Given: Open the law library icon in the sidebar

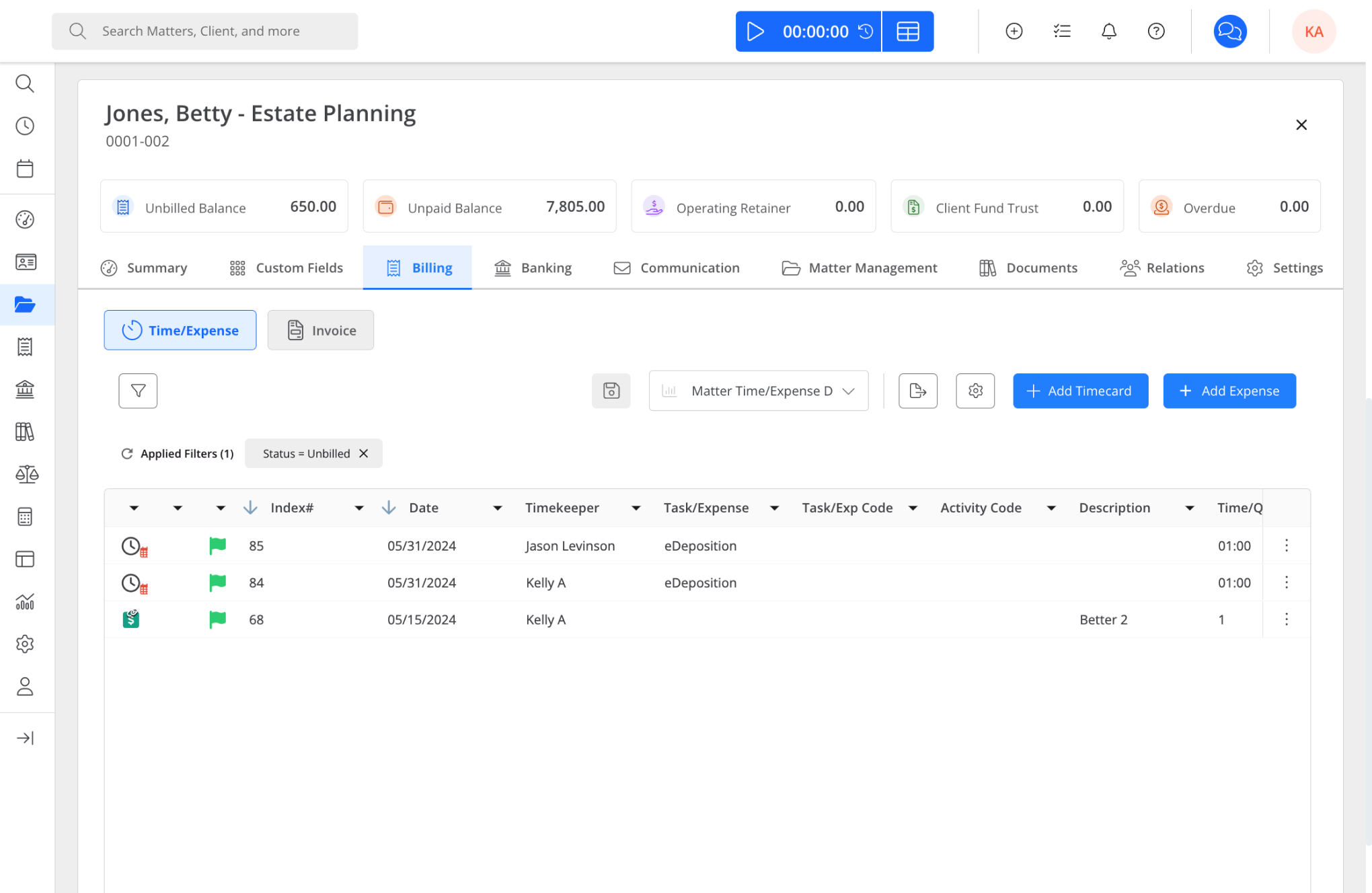Looking at the screenshot, I should [x=25, y=431].
